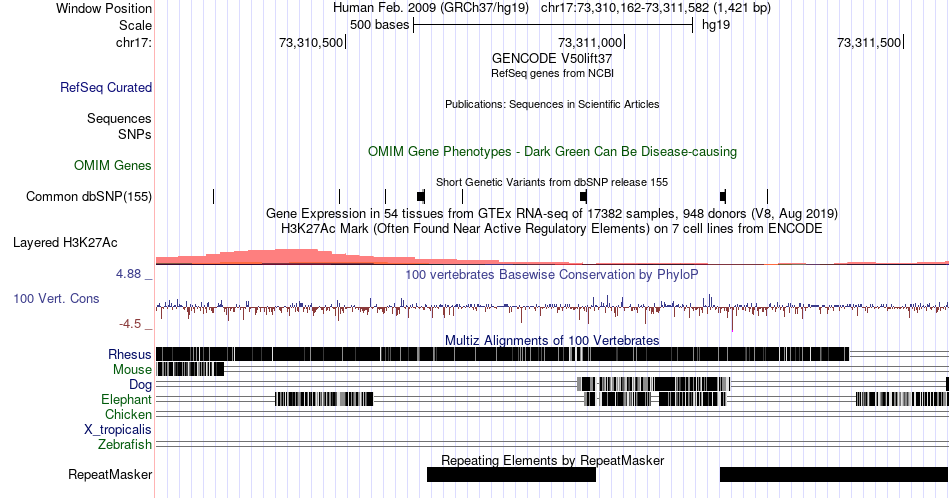The width and height of the screenshot is (950, 498).
Task: Click the 500 bases scale bar
Action: pyautogui.click(x=553, y=25)
